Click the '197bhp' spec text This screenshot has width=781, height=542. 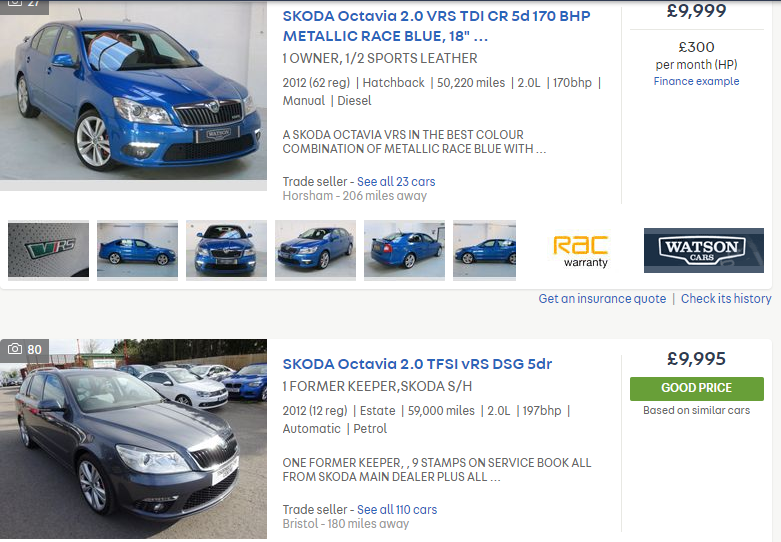pyautogui.click(x=542, y=411)
